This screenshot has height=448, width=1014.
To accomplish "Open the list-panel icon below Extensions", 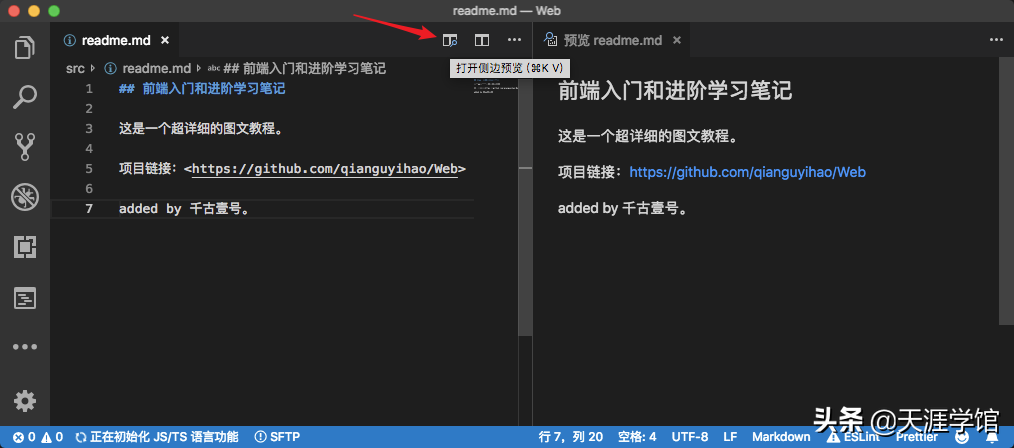I will click(x=25, y=297).
